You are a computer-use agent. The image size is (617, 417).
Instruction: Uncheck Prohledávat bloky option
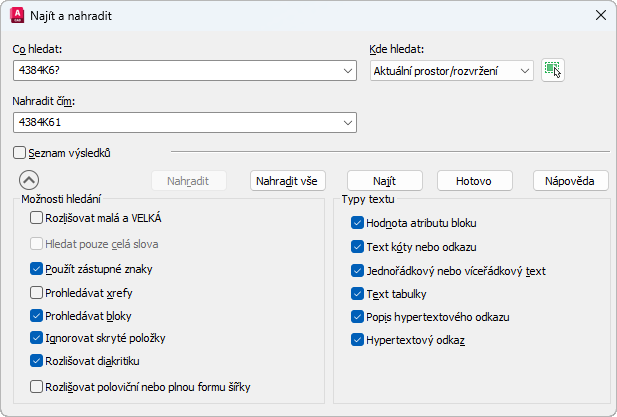click(37, 316)
